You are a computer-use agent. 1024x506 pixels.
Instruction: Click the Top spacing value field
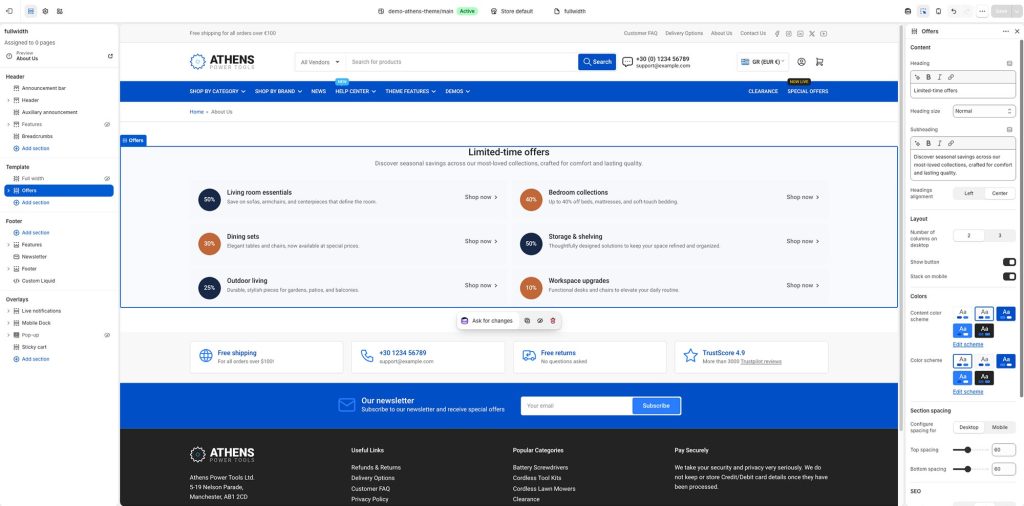1003,450
